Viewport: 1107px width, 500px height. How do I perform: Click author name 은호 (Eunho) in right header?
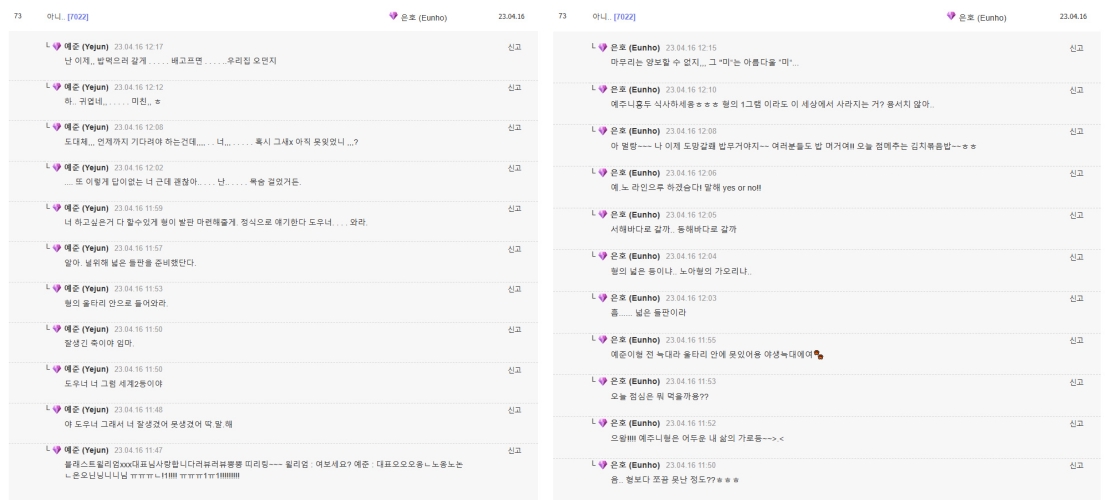(982, 18)
